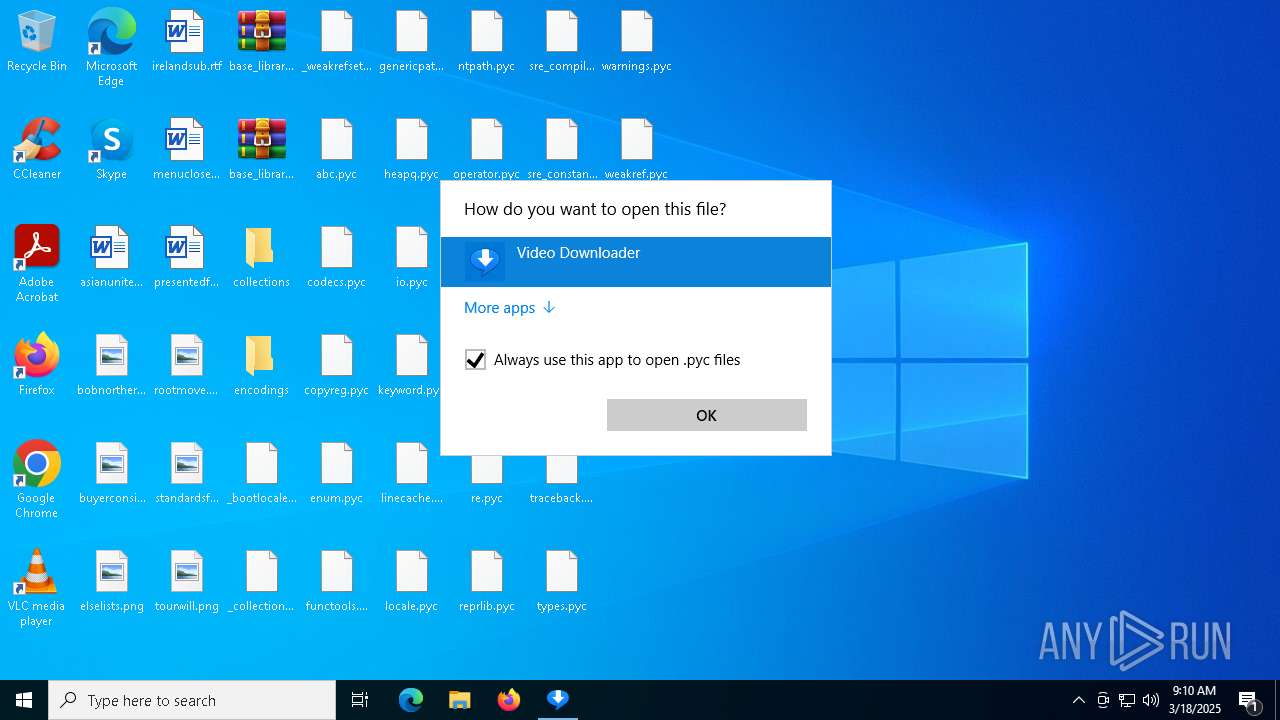Select the reprlib.pyc file
This screenshot has width=1280, height=720.
pyautogui.click(x=487, y=582)
